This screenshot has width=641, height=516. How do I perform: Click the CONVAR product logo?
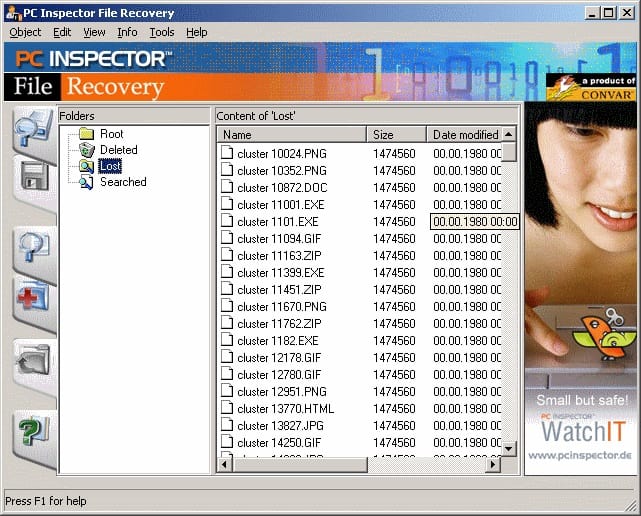pyautogui.click(x=591, y=87)
